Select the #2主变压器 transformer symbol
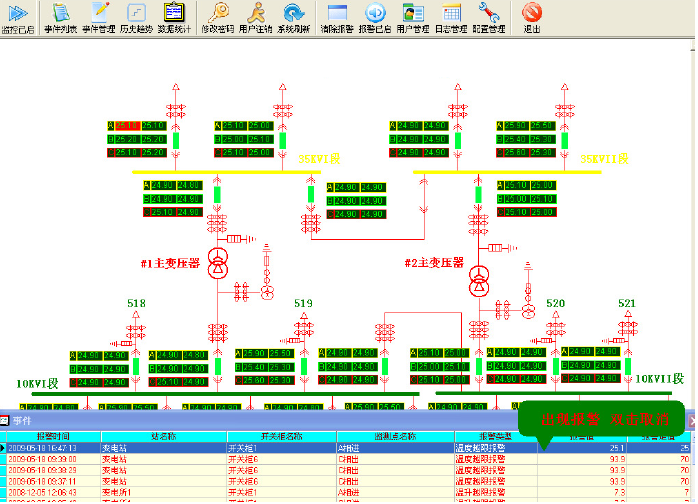This screenshot has height=504, width=698. click(x=481, y=281)
